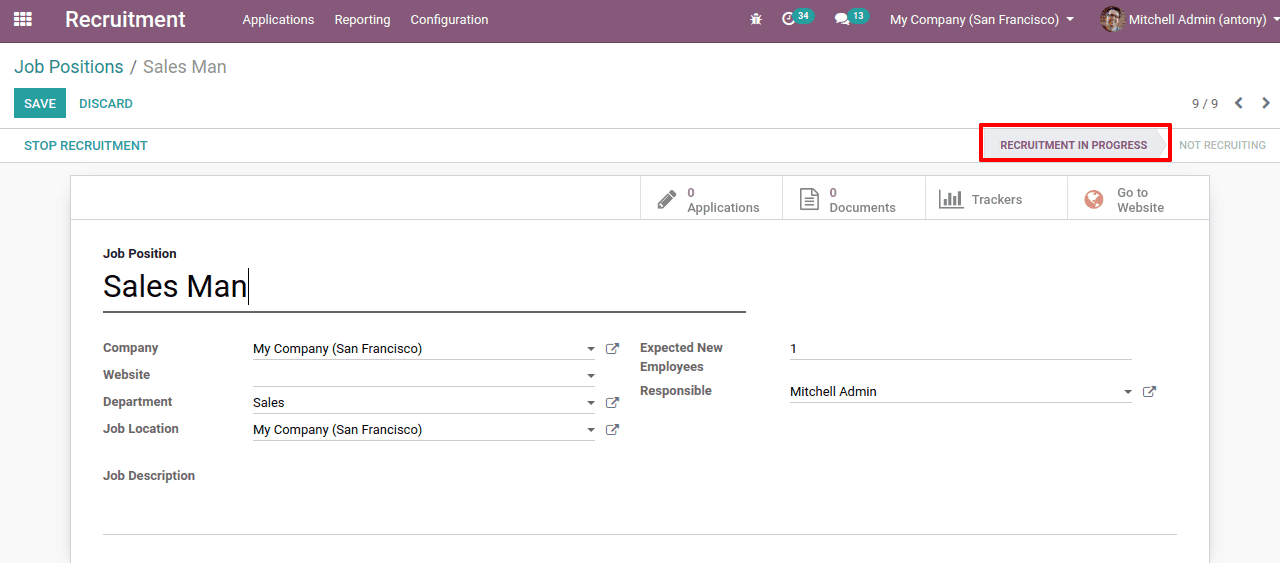This screenshot has width=1280, height=563.
Task: Expand the Department field dropdown arrow
Action: click(591, 404)
